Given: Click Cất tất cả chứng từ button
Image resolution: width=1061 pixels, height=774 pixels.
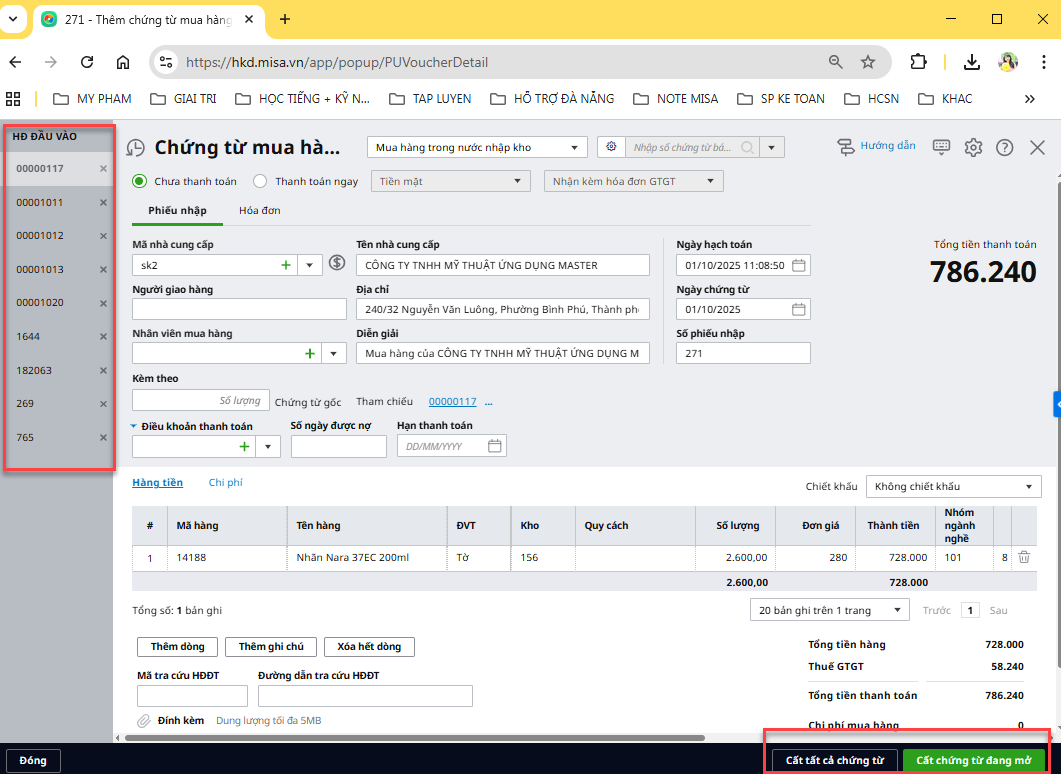Looking at the screenshot, I should point(834,760).
